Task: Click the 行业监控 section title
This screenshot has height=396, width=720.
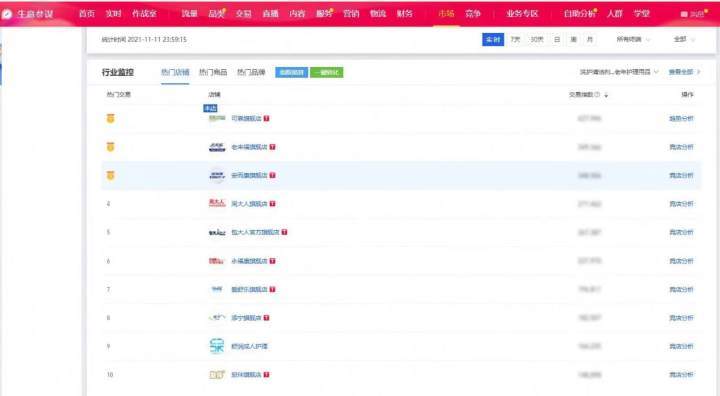Action: (118, 72)
